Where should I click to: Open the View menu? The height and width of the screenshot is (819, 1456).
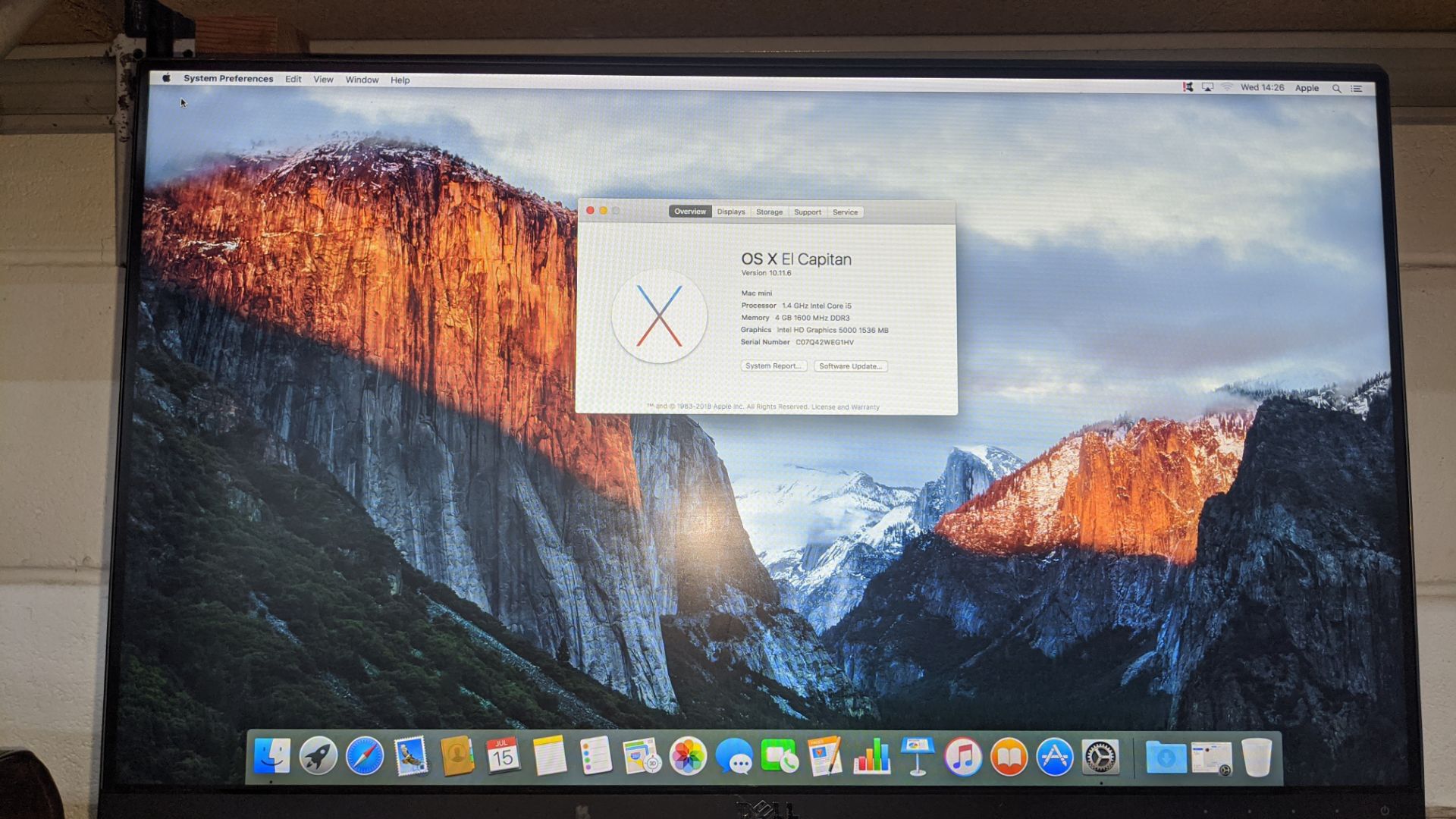point(323,79)
